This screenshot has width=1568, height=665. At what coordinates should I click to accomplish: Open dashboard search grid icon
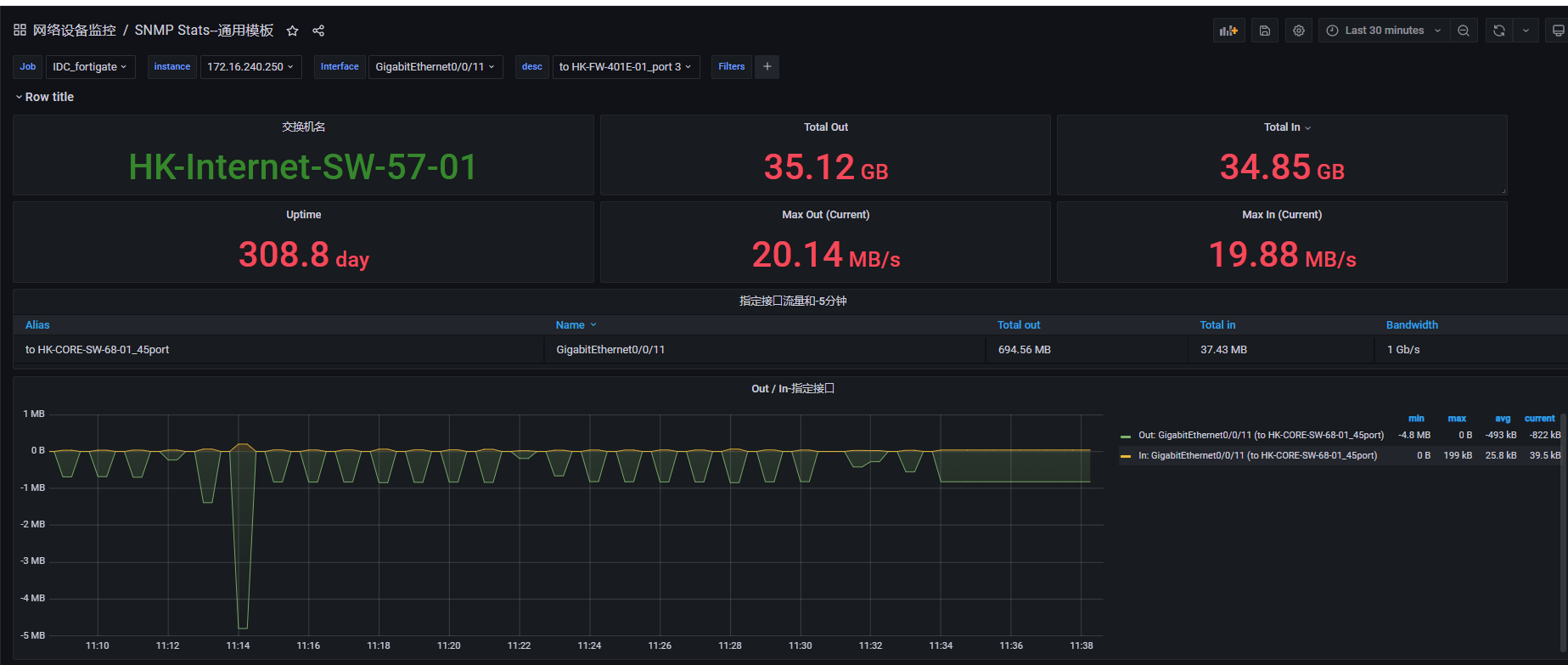(20, 31)
